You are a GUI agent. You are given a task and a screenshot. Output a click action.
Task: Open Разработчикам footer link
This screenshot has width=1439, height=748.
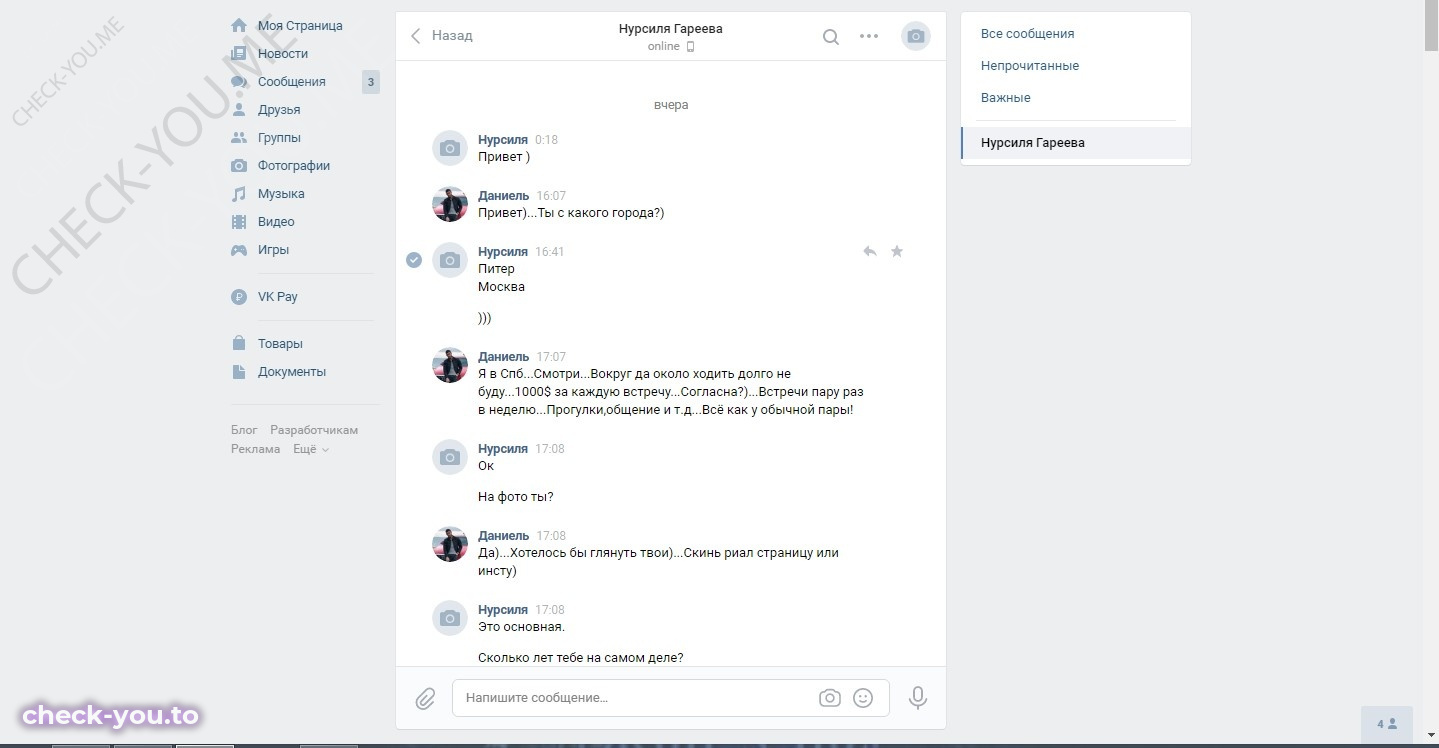(x=314, y=430)
